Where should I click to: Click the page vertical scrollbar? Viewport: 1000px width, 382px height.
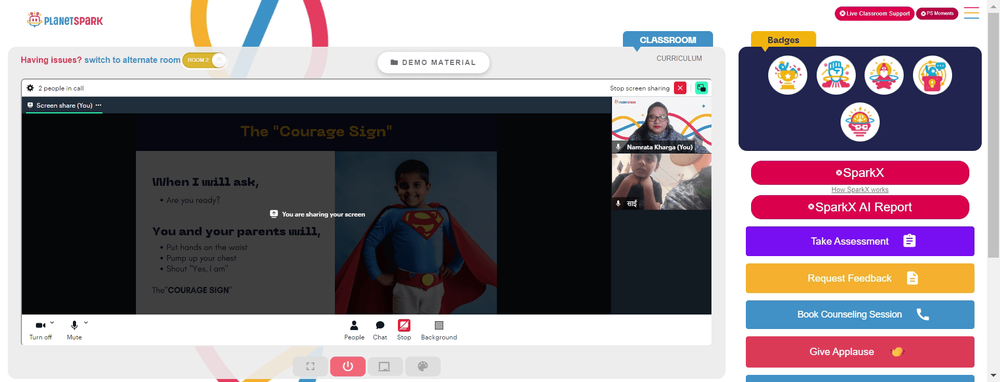[x=994, y=134]
